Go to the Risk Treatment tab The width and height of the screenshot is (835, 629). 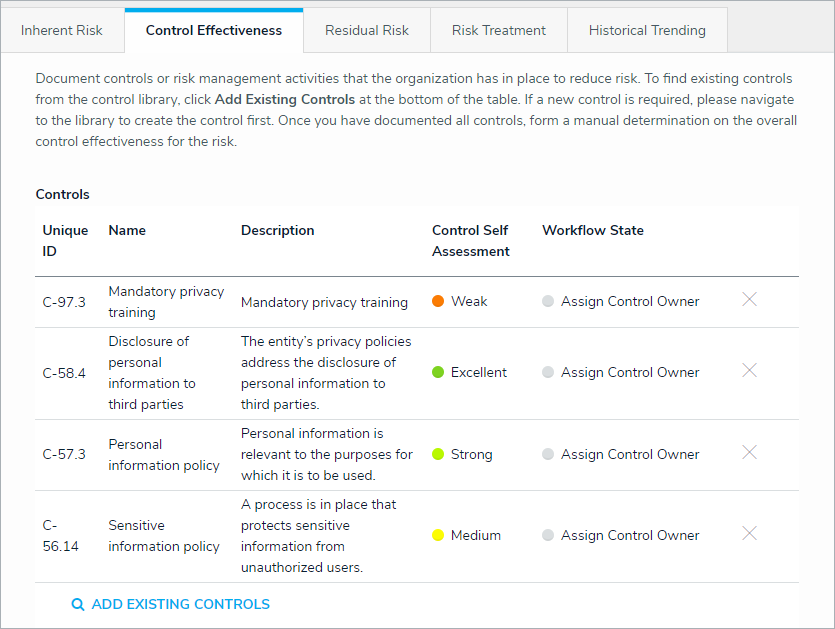tap(499, 30)
